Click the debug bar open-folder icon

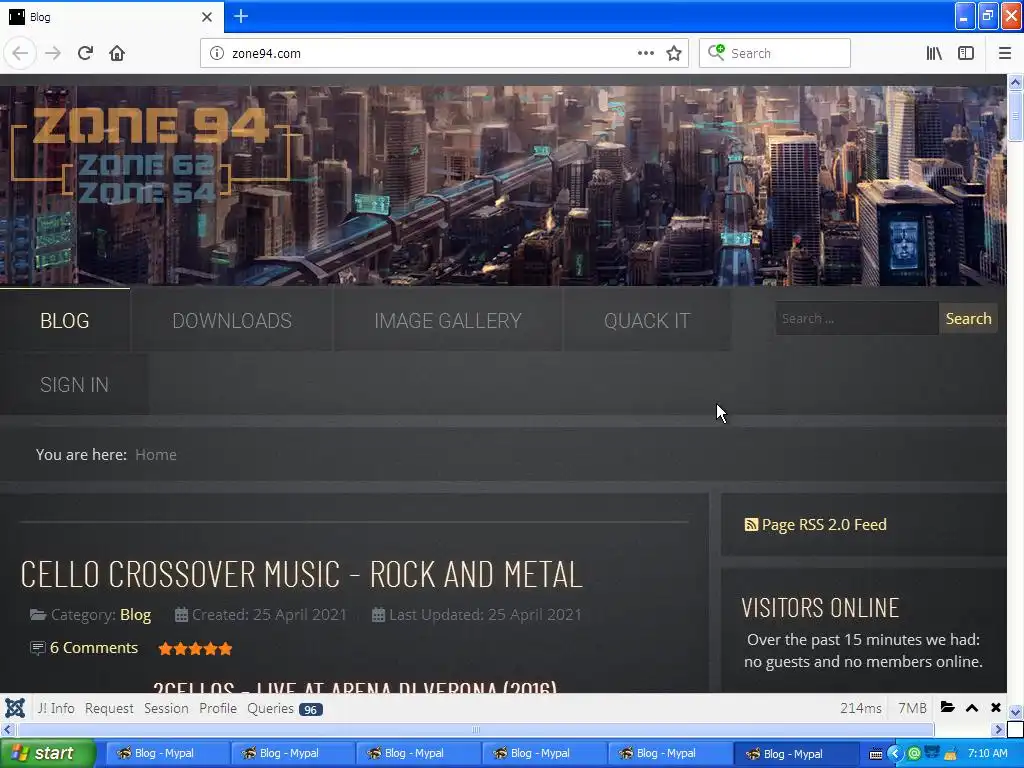pos(948,707)
